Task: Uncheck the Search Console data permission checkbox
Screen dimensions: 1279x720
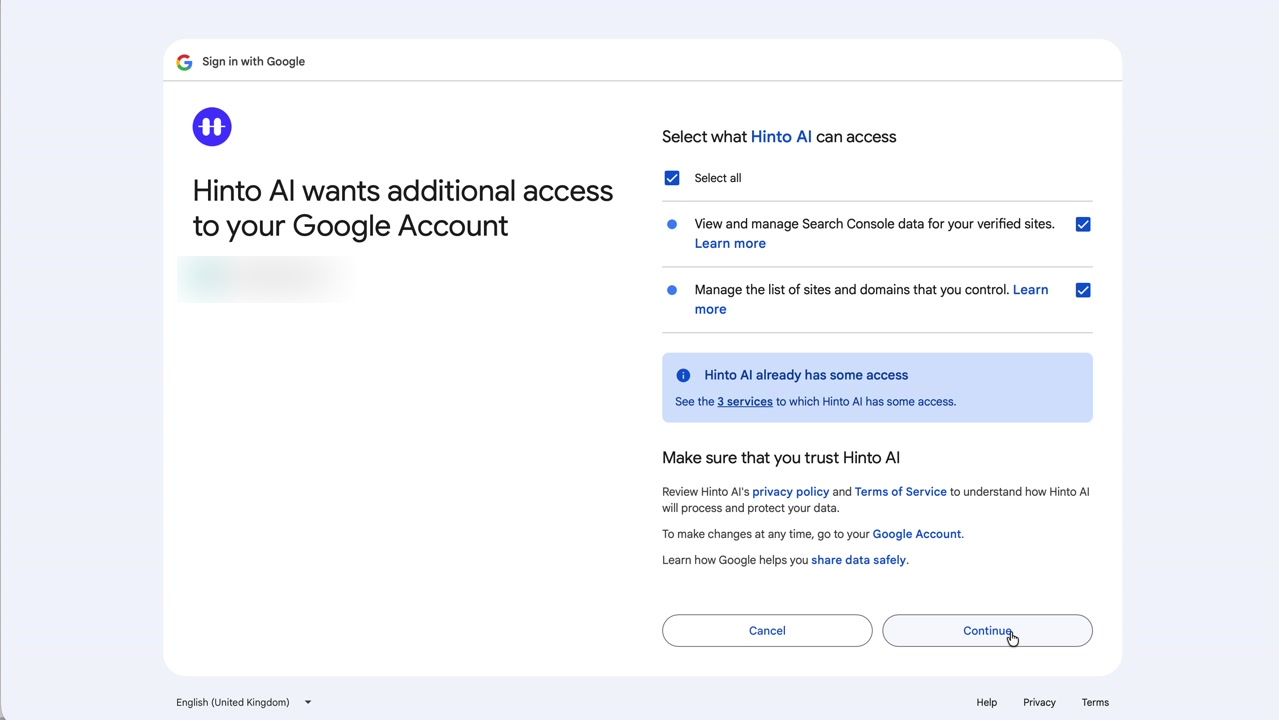Action: (1082, 224)
